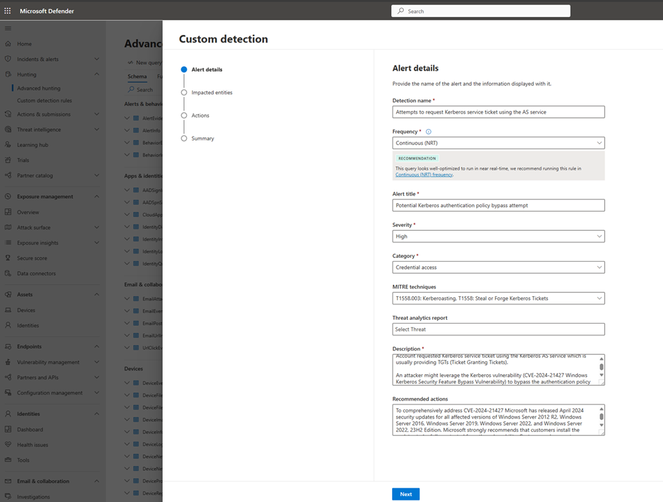The width and height of the screenshot is (663, 502).
Task: Open Advanced hunting in sidebar
Action: (38, 88)
